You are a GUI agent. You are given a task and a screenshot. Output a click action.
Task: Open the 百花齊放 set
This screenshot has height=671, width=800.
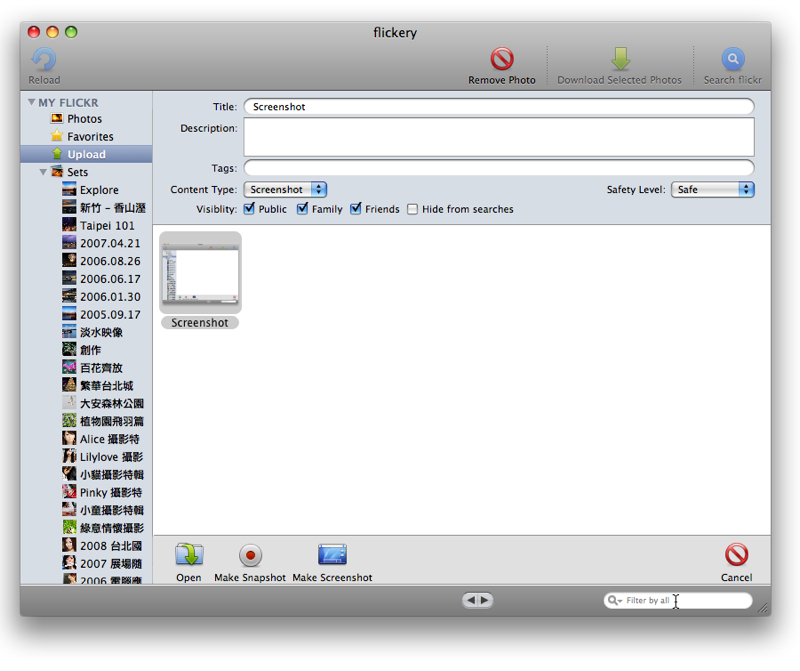[86, 368]
